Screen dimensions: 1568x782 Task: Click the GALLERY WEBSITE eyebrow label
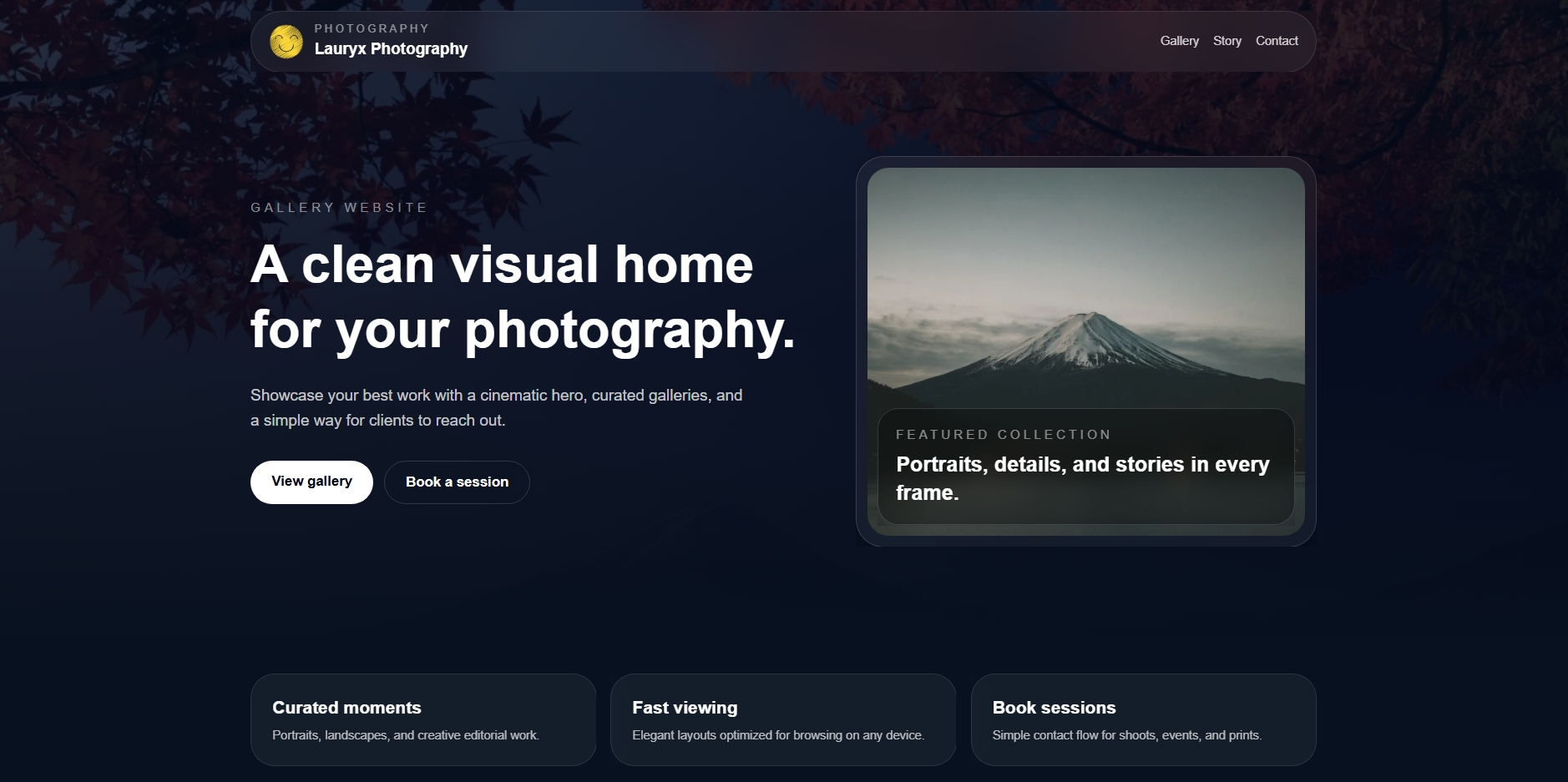pyautogui.click(x=339, y=208)
